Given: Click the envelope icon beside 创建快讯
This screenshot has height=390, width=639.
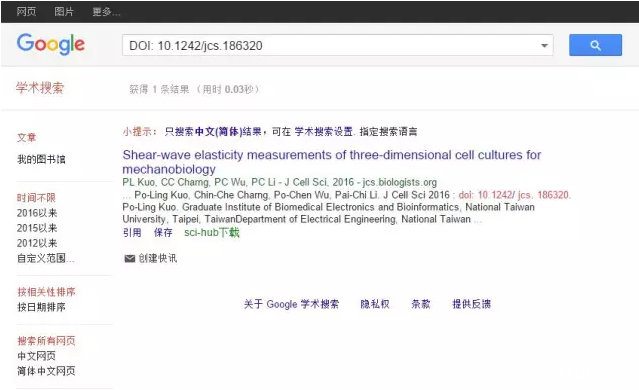Looking at the screenshot, I should [130, 258].
